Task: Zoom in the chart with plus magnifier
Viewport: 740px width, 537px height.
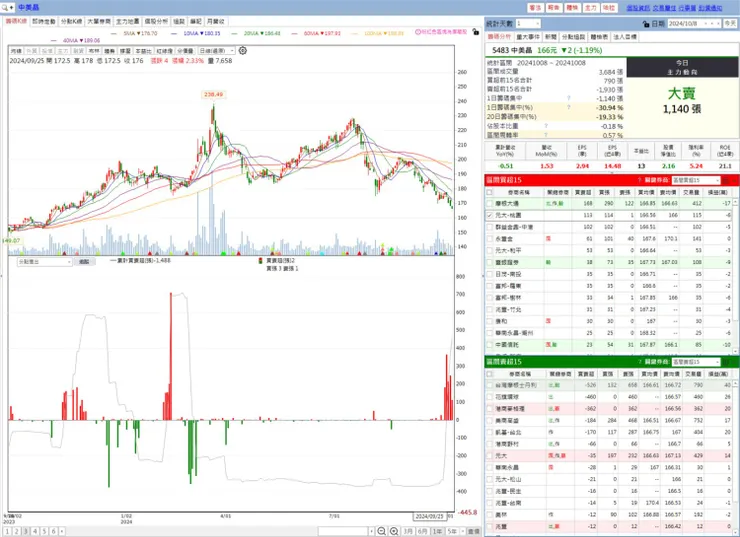Action: click(395, 531)
